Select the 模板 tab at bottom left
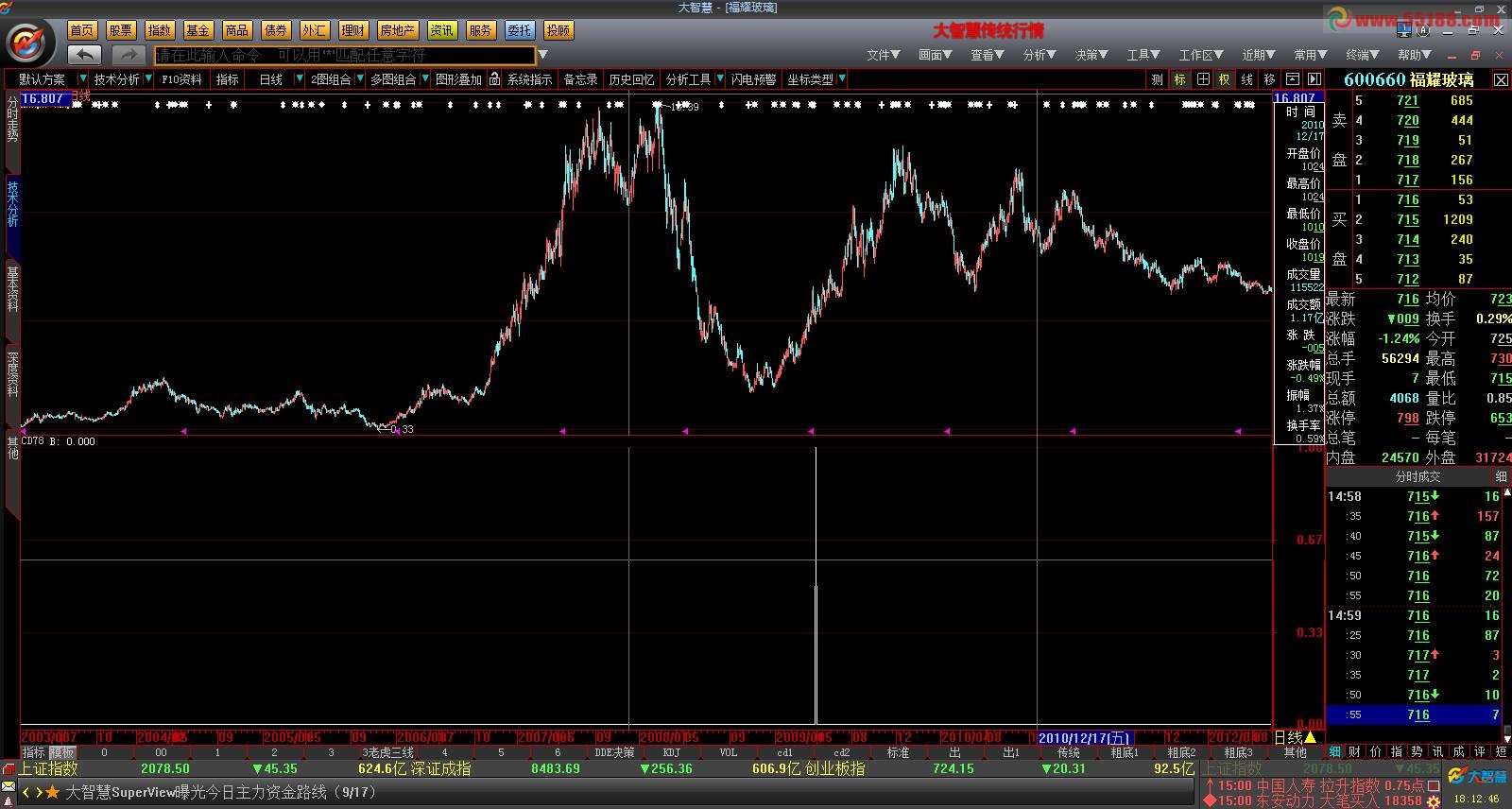1512x809 pixels. point(62,753)
